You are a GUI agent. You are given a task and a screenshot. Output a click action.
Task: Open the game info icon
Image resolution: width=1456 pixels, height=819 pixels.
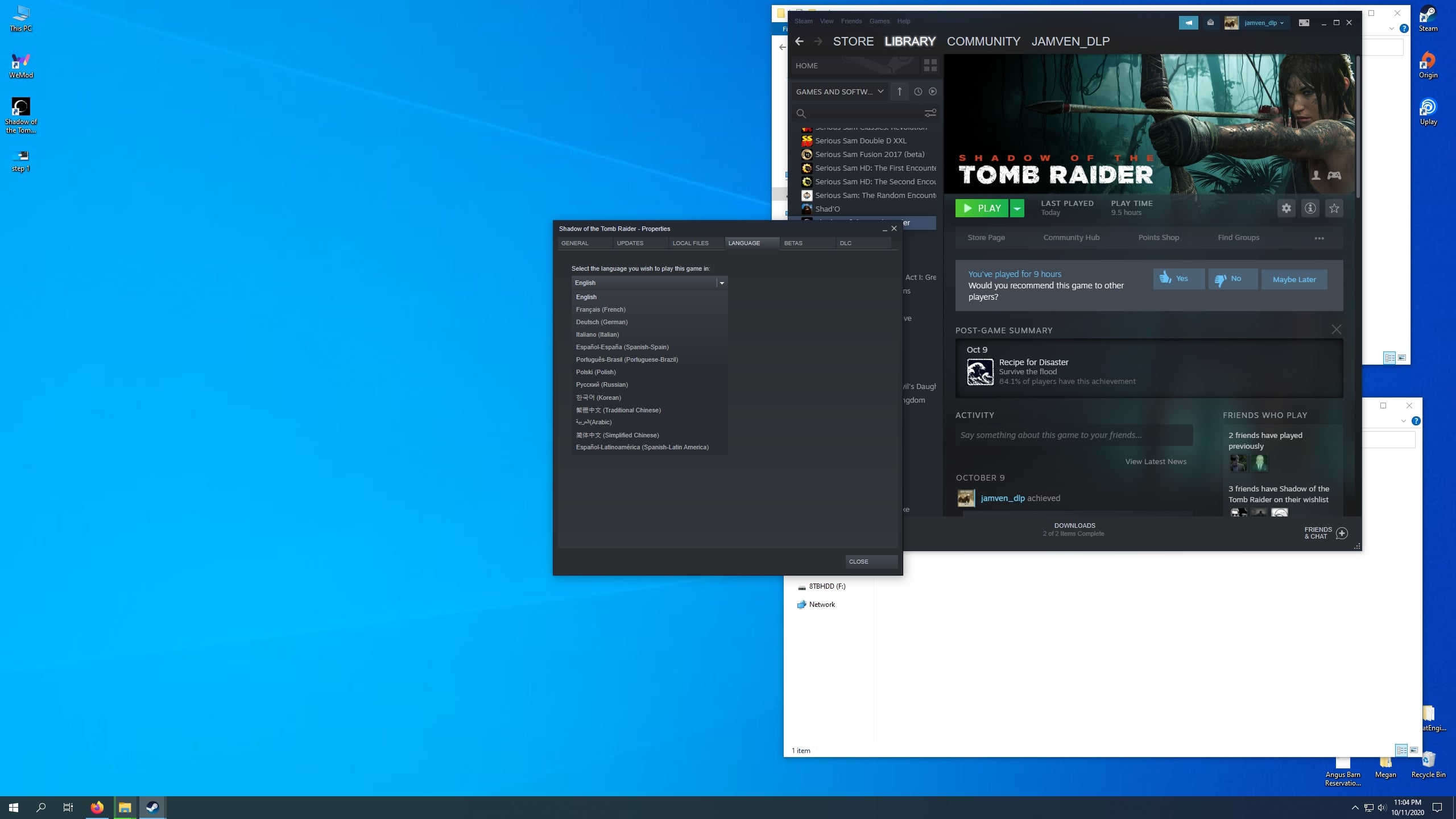tap(1310, 208)
